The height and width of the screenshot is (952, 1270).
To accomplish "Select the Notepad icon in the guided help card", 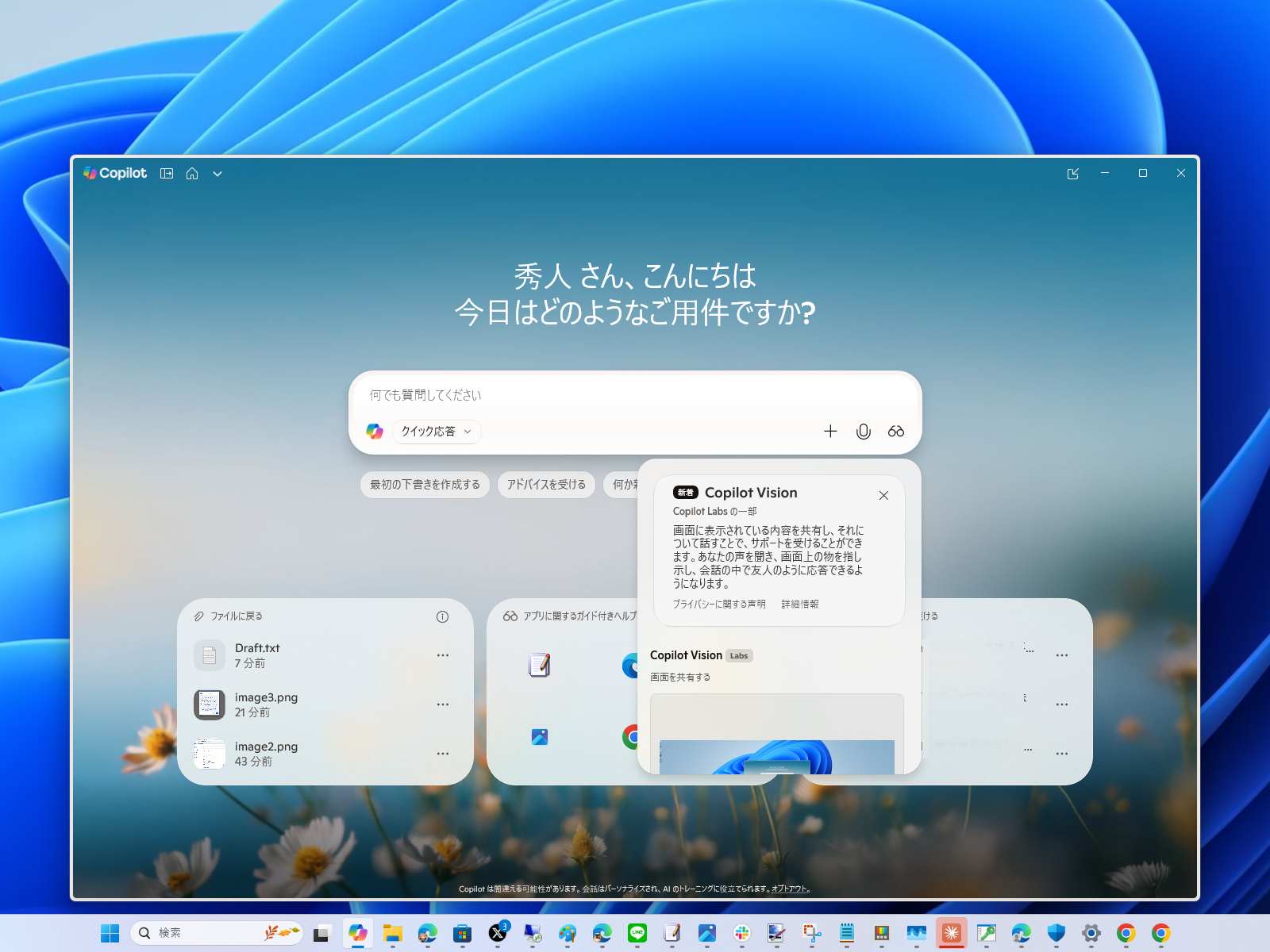I will 540,666.
